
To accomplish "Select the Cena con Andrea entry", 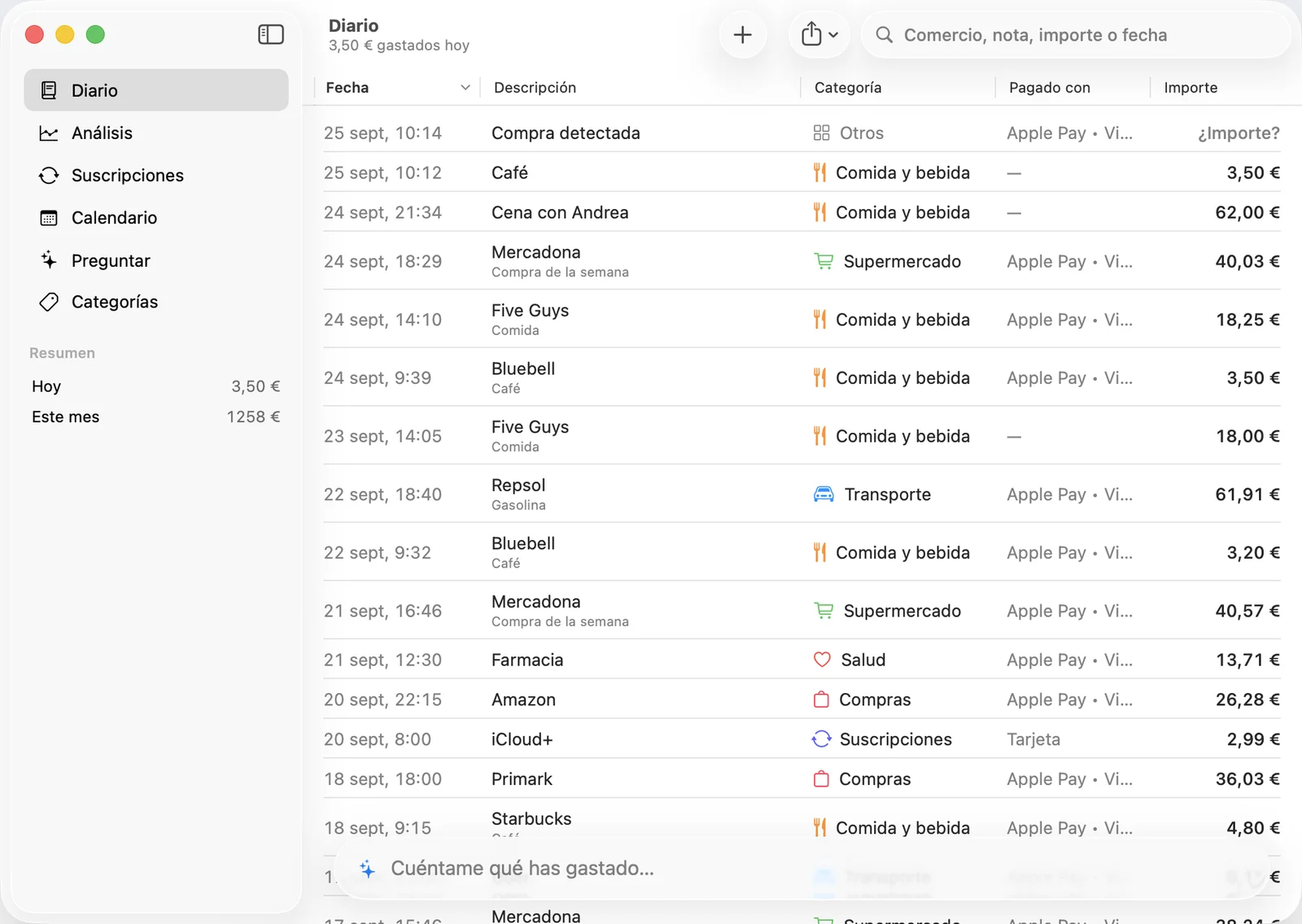I will coord(802,212).
